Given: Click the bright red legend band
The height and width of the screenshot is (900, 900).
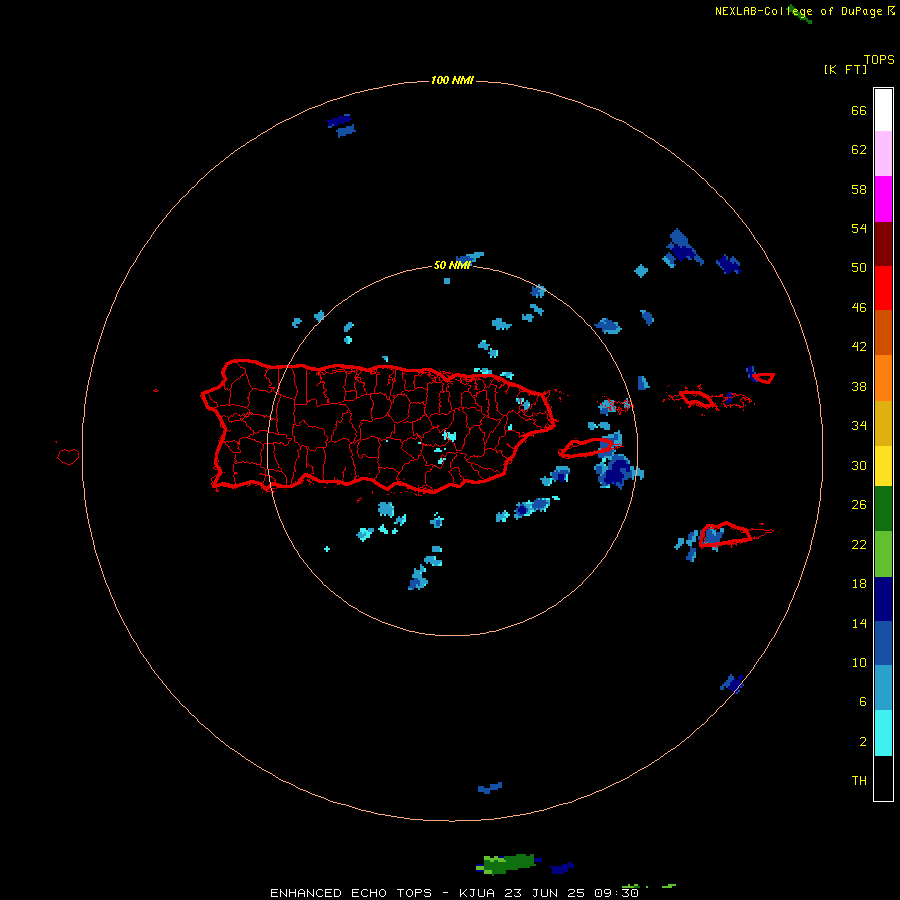Looking at the screenshot, I should point(883,288).
